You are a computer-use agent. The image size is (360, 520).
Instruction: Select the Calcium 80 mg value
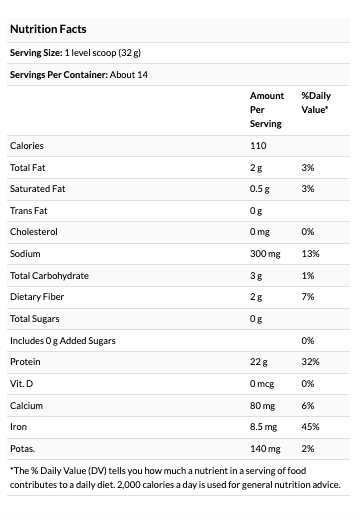(x=263, y=406)
